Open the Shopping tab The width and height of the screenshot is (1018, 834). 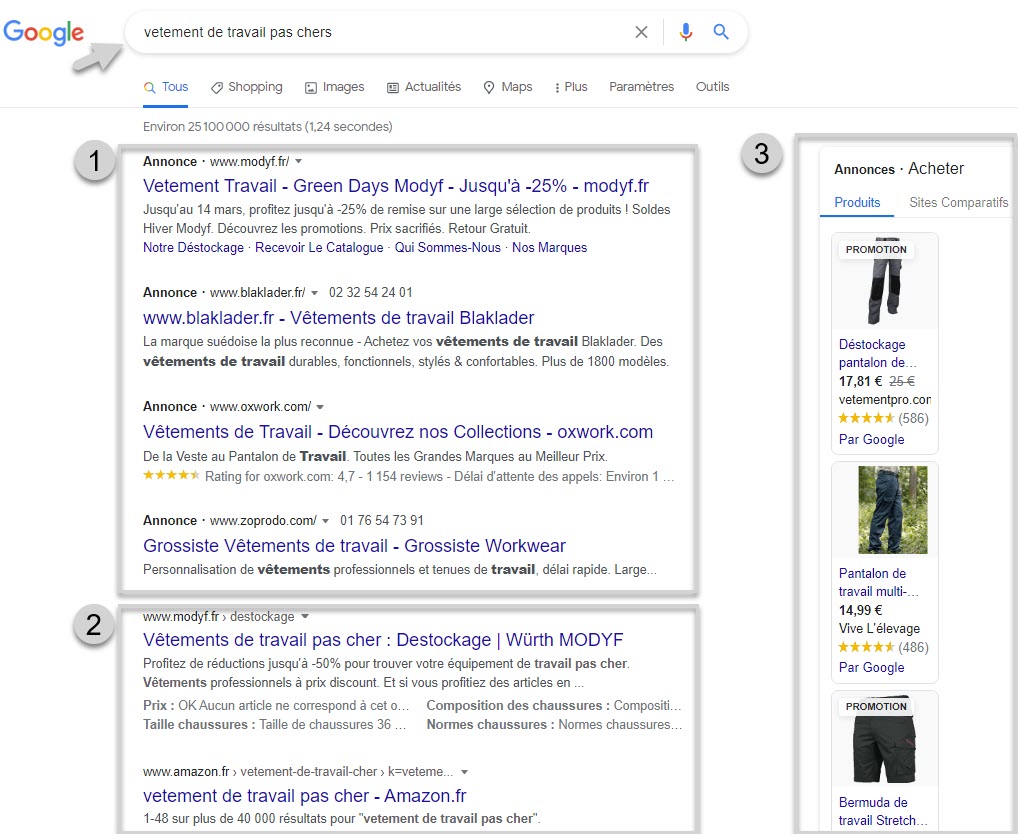(x=247, y=87)
